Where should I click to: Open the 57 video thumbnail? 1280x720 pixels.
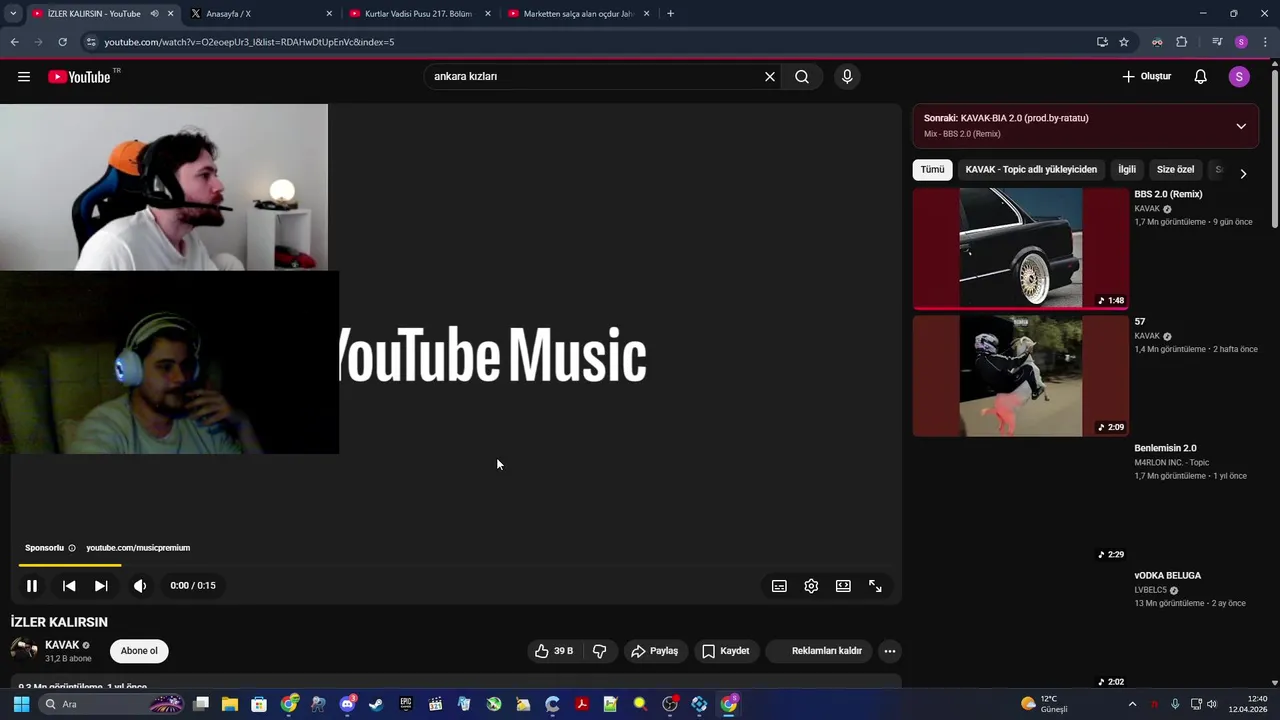[1020, 376]
